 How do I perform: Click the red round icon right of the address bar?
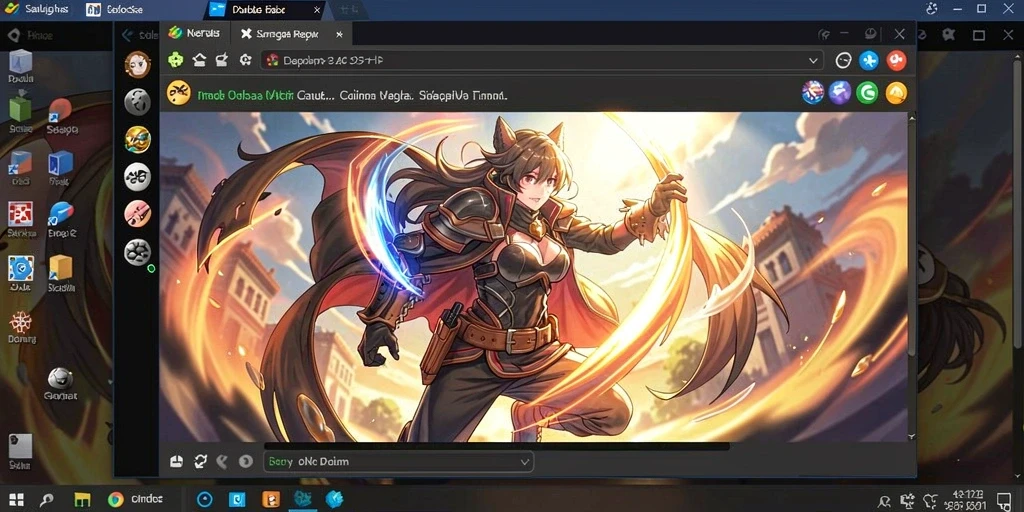pos(896,61)
